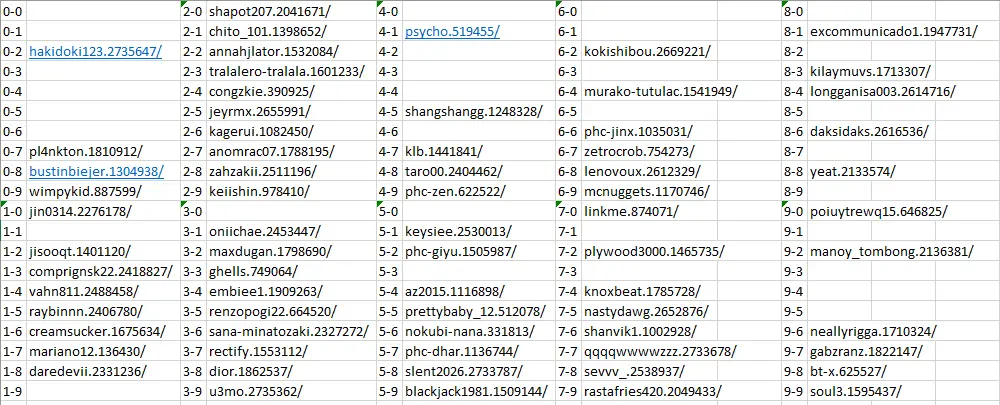The image size is (1000, 405).
Task: Select cell creamsucker.1675634/
Action: (103, 330)
